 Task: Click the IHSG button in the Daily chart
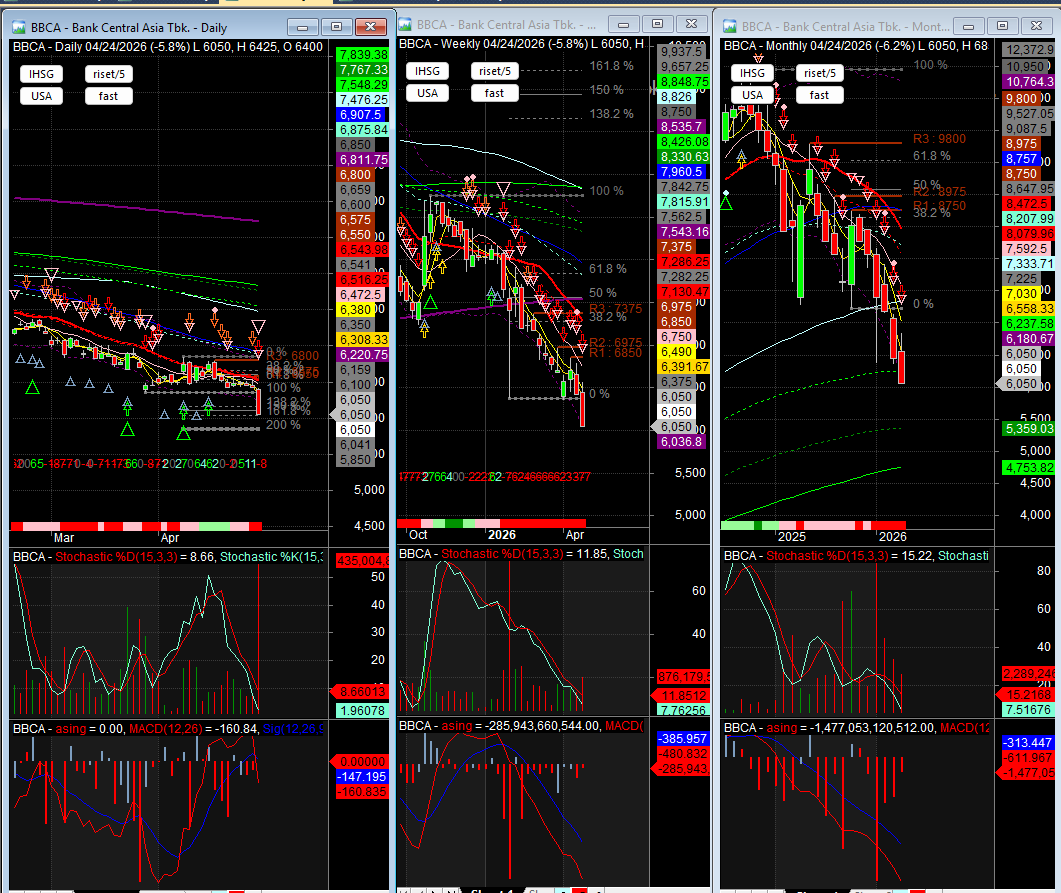[41, 74]
